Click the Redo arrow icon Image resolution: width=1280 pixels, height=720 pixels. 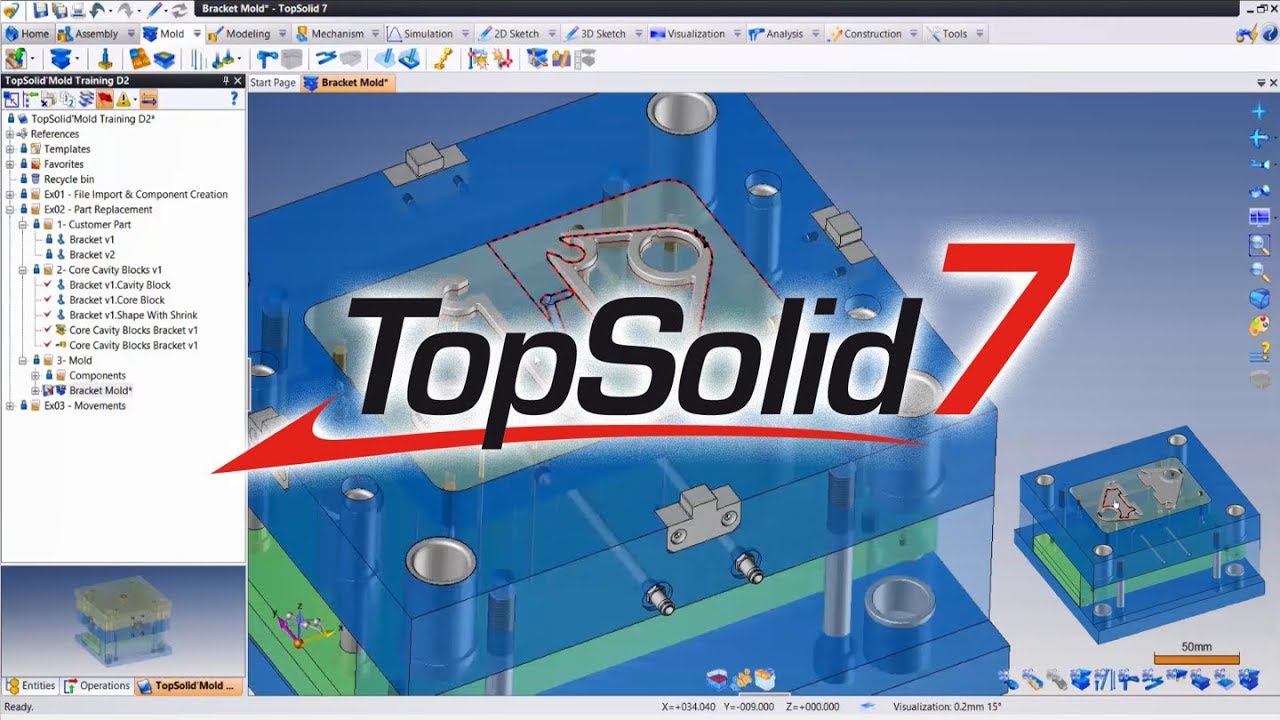pos(128,9)
